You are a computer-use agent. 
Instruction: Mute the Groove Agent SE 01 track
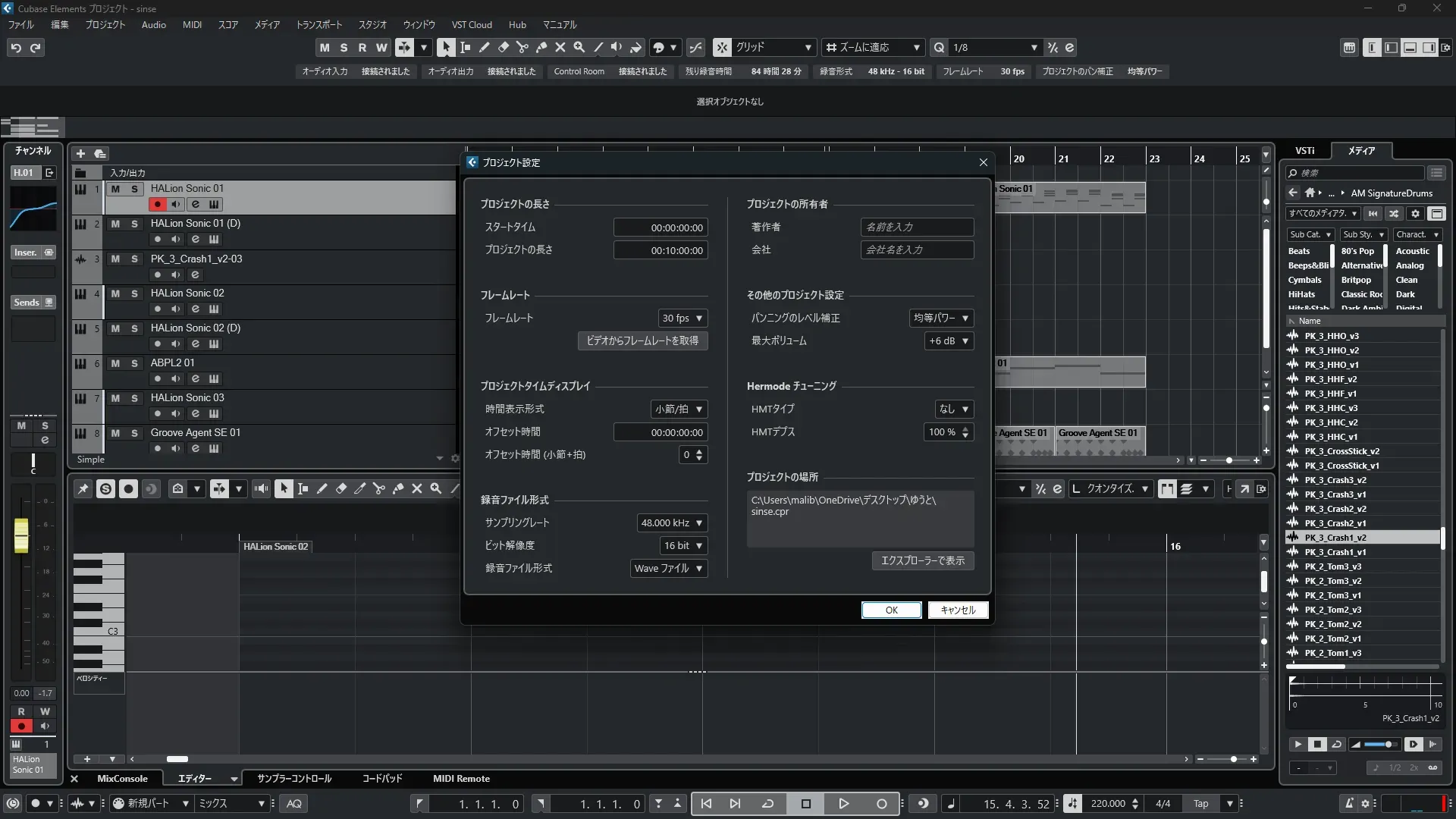coord(115,433)
